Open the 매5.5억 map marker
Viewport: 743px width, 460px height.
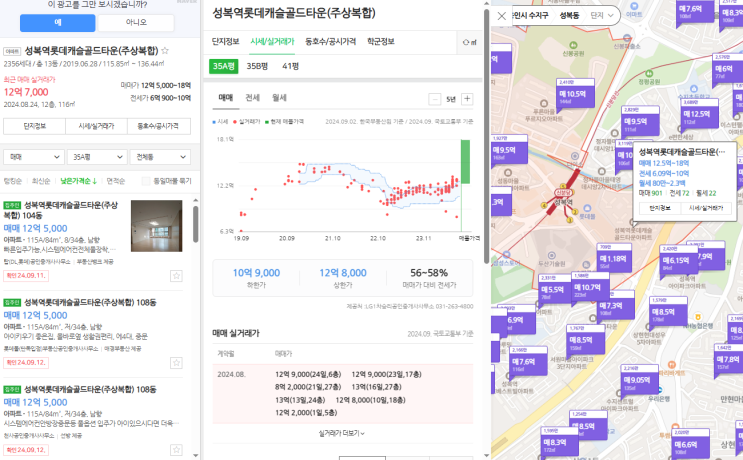[x=554, y=289]
